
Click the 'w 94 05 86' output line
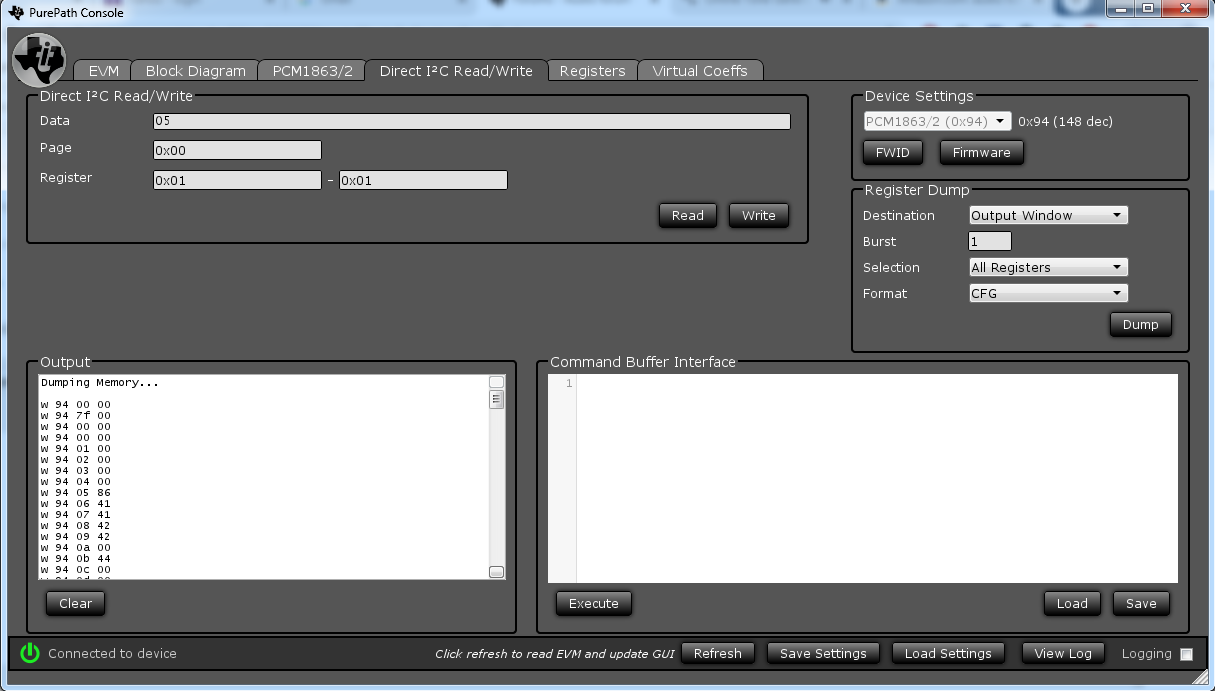pyautogui.click(x=76, y=493)
